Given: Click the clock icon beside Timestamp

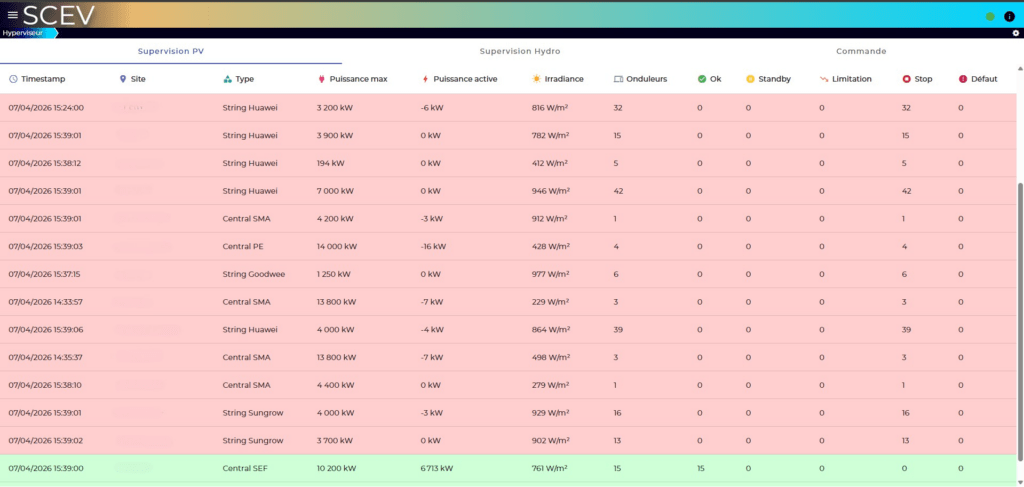Looking at the screenshot, I should [x=13, y=78].
